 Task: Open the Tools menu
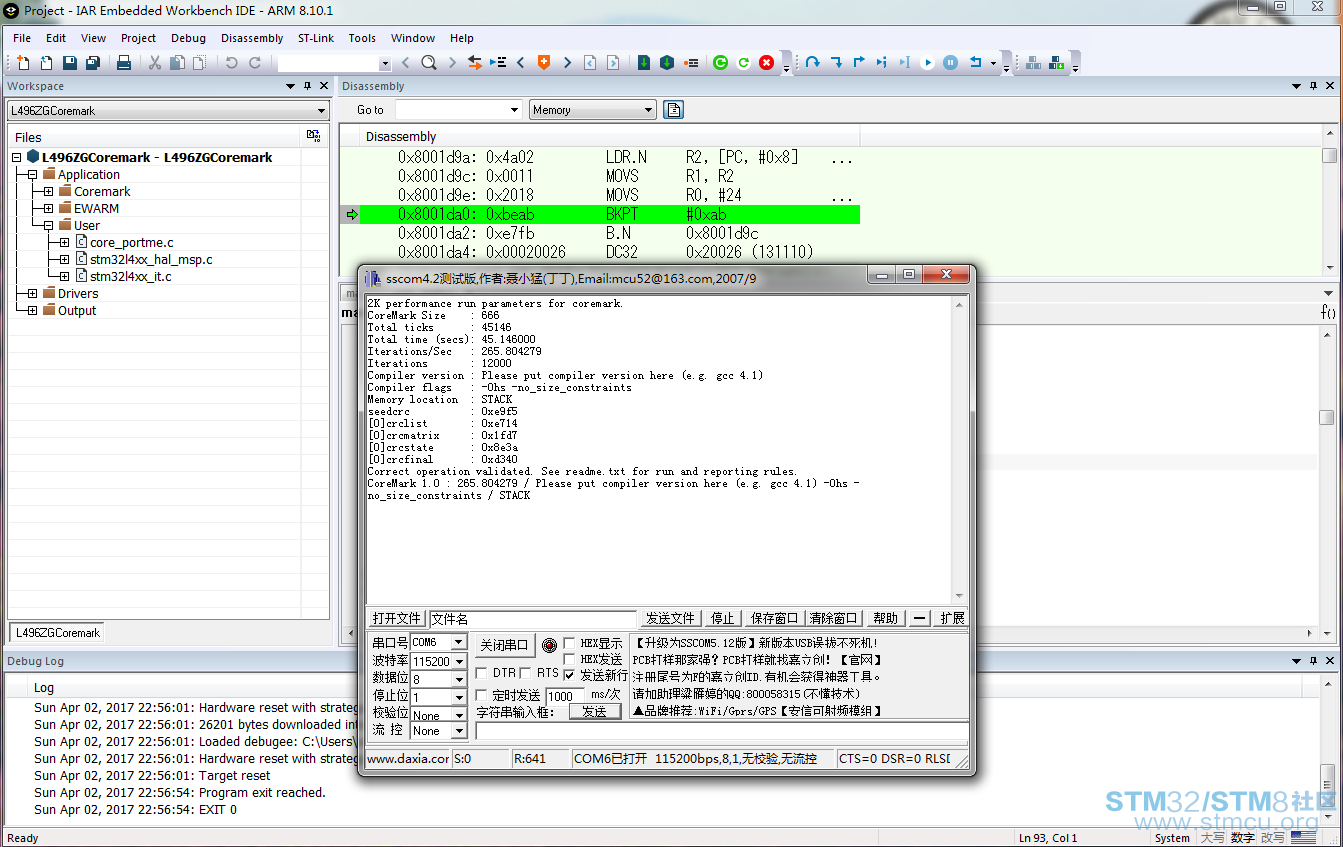pos(362,38)
